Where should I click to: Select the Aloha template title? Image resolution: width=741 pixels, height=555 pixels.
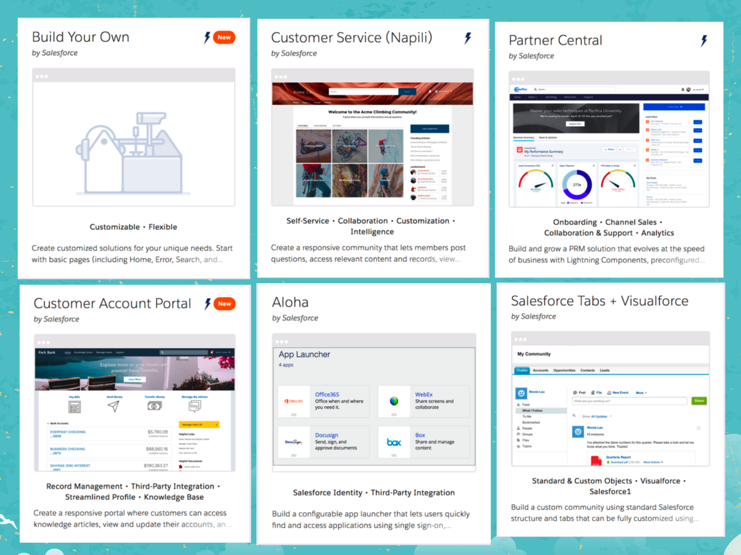pos(290,302)
